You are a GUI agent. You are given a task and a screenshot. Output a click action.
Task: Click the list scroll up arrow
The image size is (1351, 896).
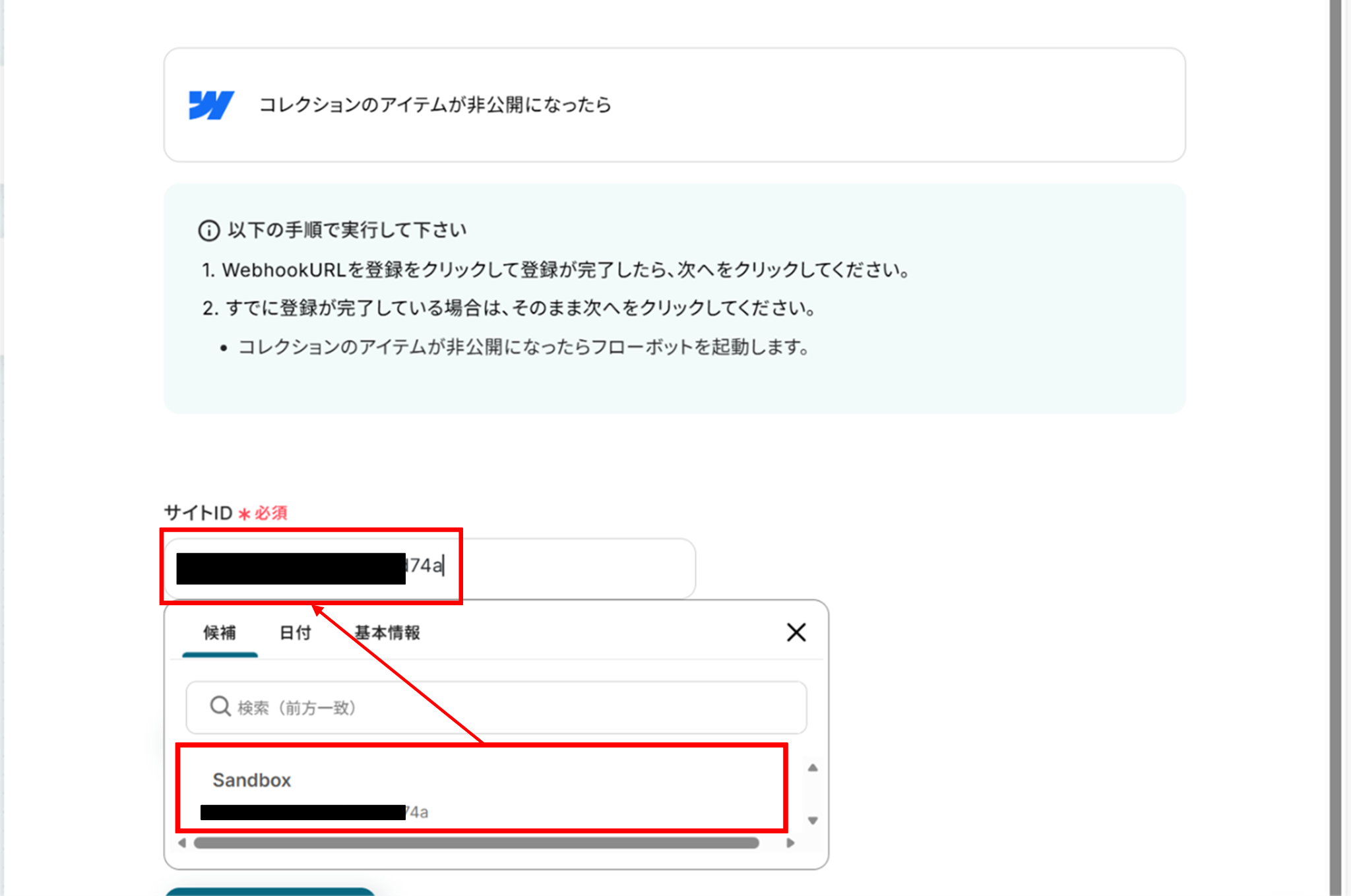[x=813, y=768]
